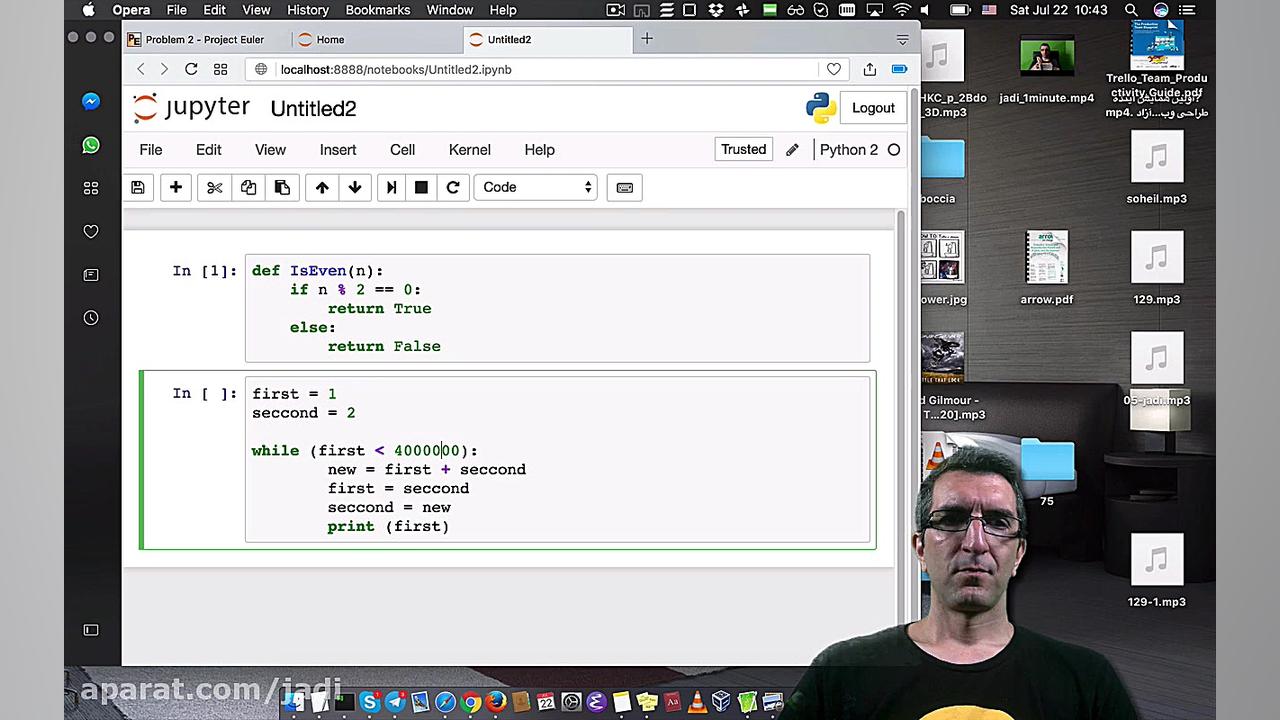Open Messenger in the Opera sidebar

pyautogui.click(x=91, y=101)
